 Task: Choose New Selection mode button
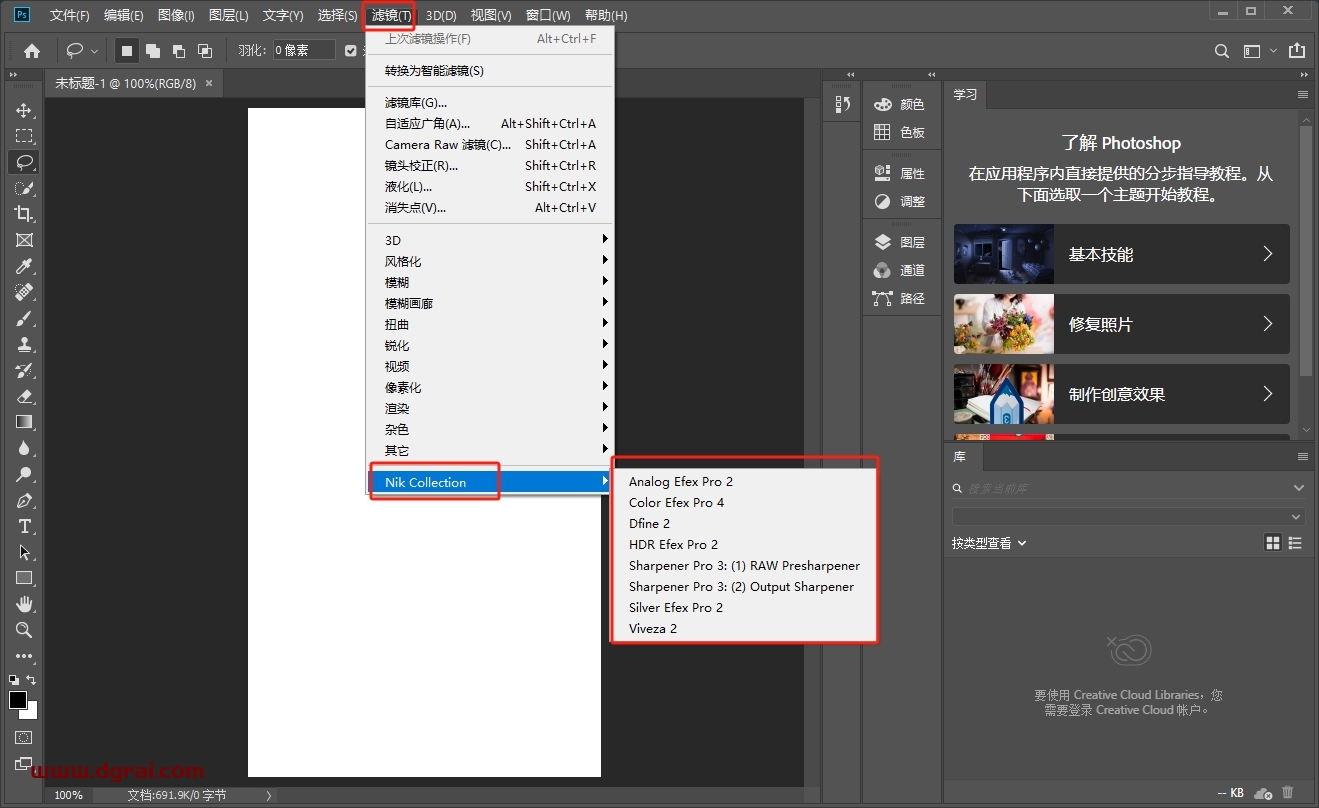[127, 50]
